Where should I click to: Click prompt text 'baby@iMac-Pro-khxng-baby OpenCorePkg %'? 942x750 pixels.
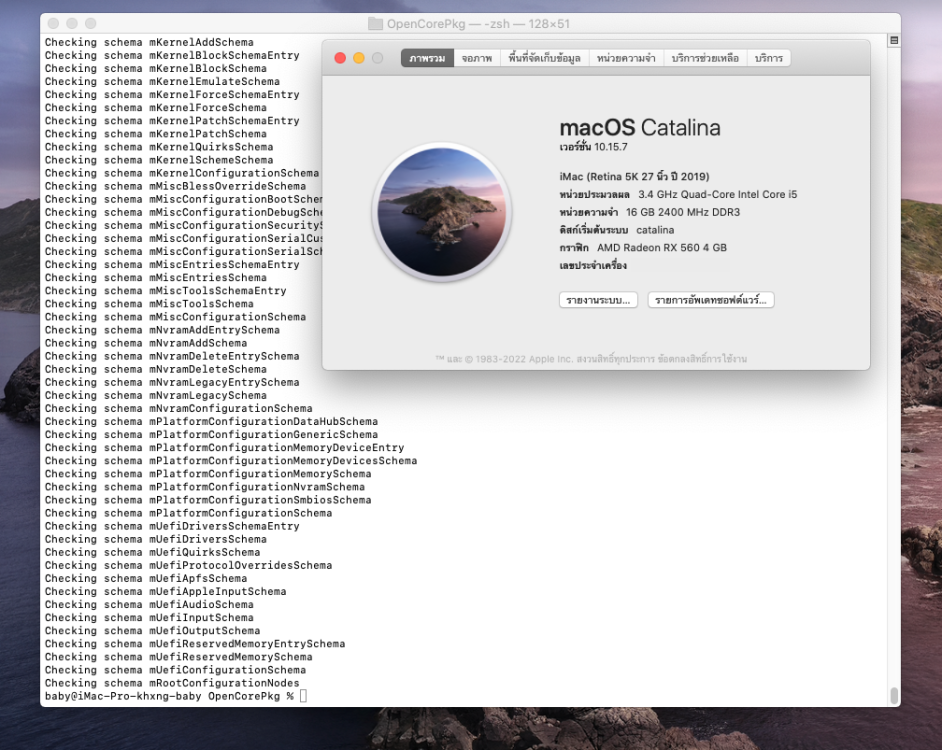click(x=169, y=696)
